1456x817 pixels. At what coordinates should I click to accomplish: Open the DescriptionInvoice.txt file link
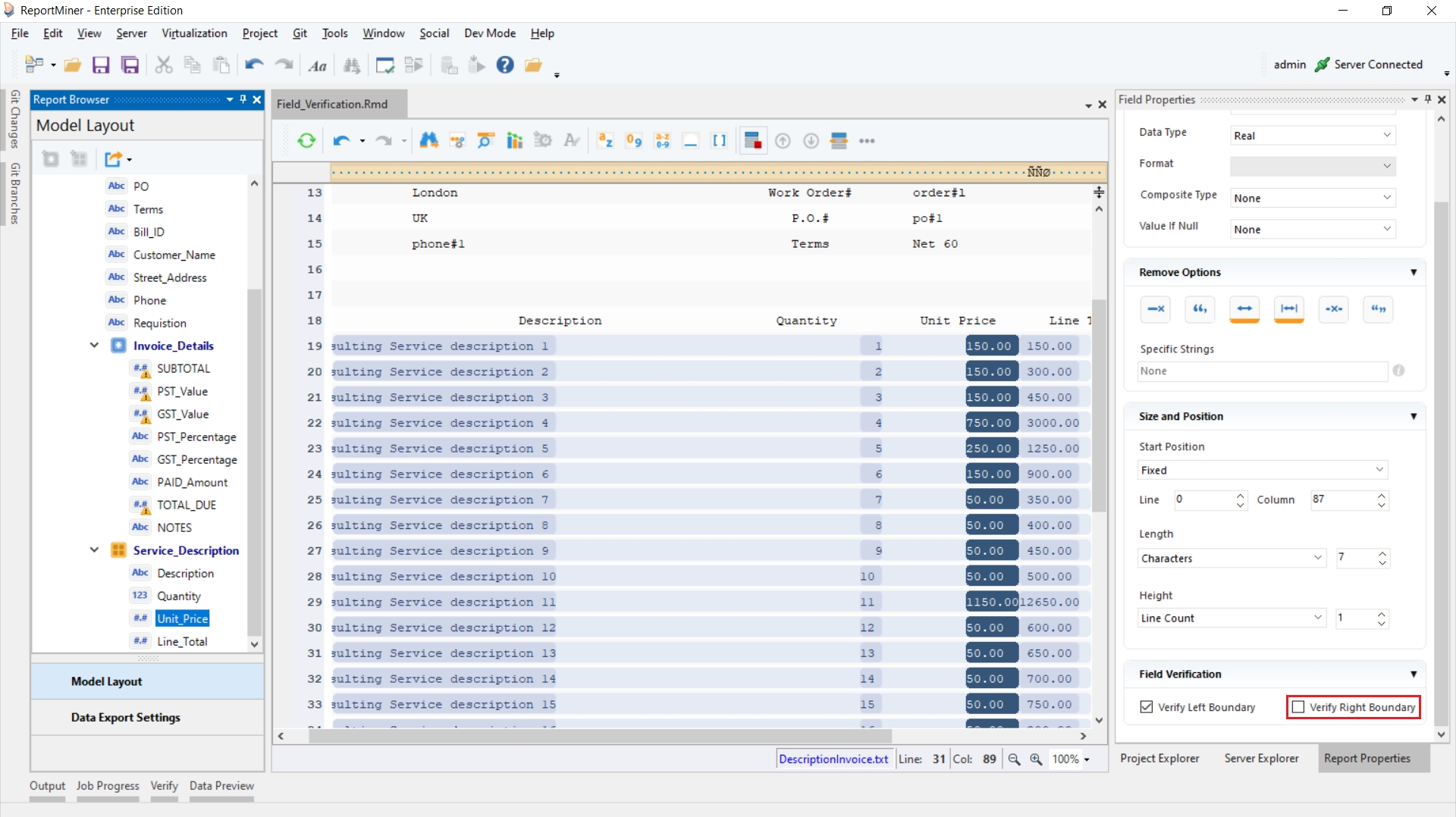tap(833, 759)
